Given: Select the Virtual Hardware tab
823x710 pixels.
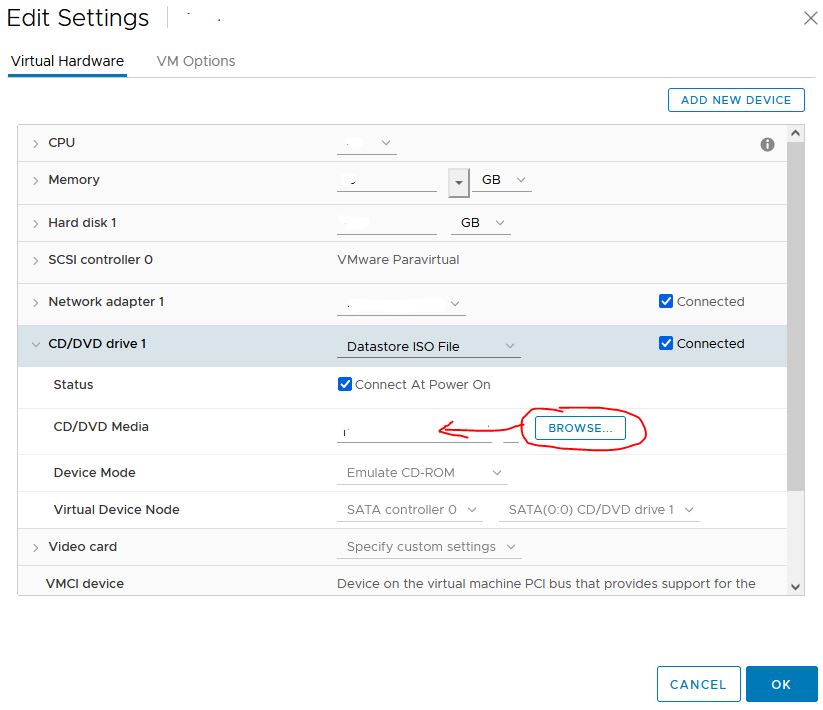Looking at the screenshot, I should 67,60.
